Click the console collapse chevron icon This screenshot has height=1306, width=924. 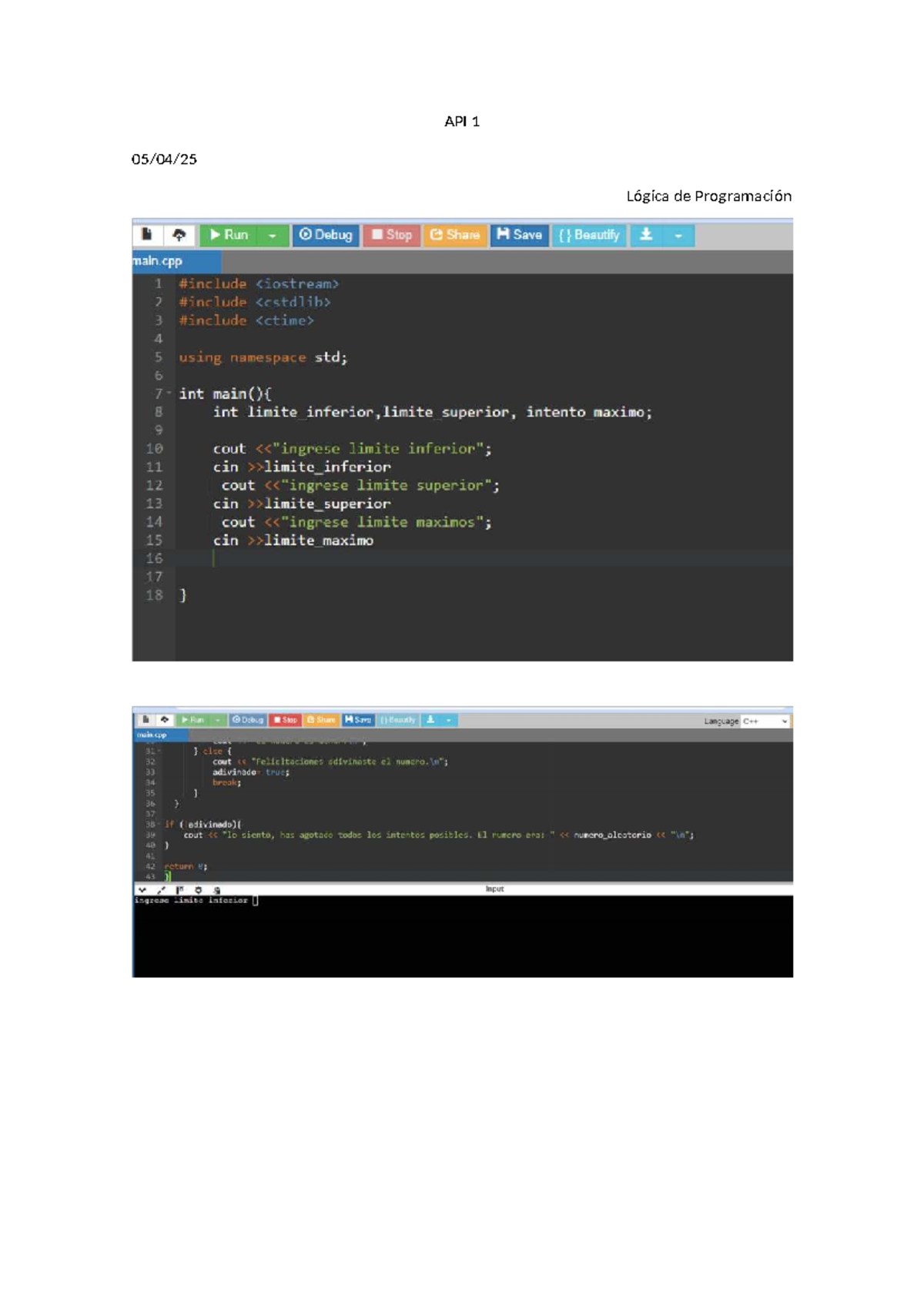142,890
